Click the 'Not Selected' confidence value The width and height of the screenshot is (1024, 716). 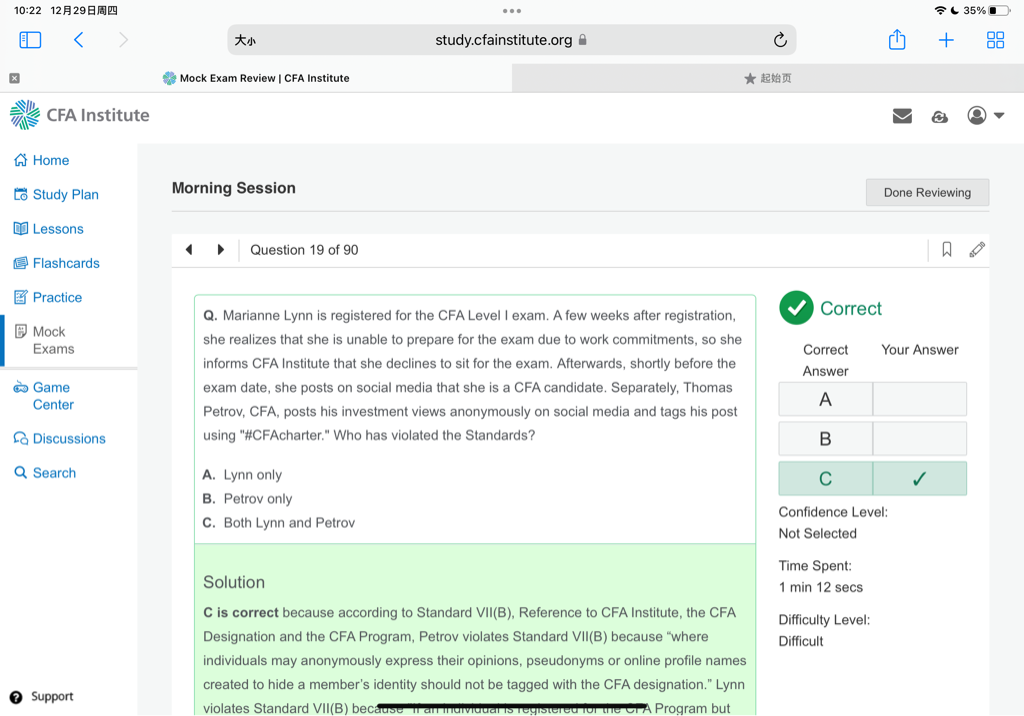click(818, 534)
